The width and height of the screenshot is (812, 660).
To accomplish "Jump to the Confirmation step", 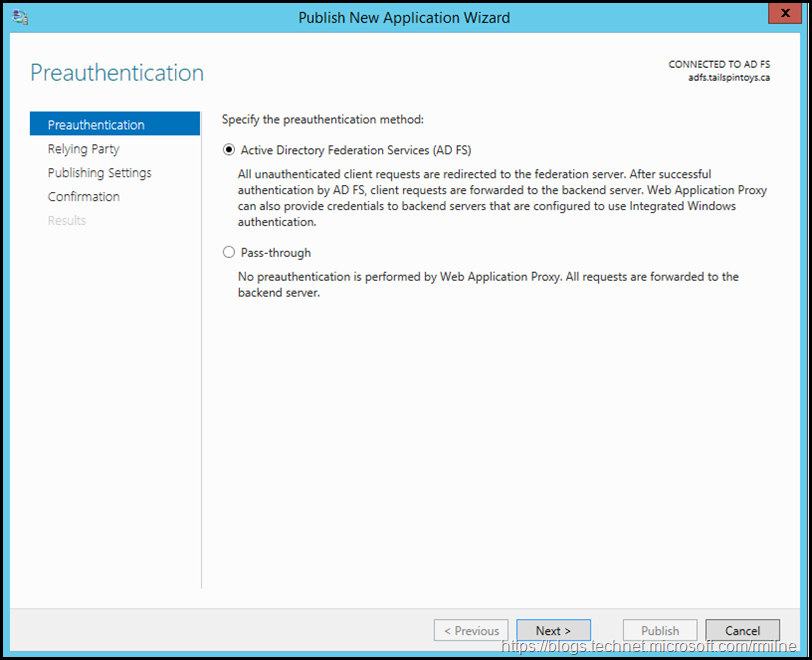I will (83, 197).
